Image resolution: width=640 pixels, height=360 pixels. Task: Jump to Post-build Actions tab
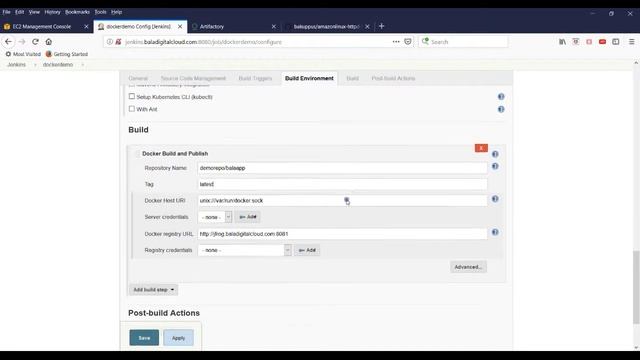coord(393,78)
